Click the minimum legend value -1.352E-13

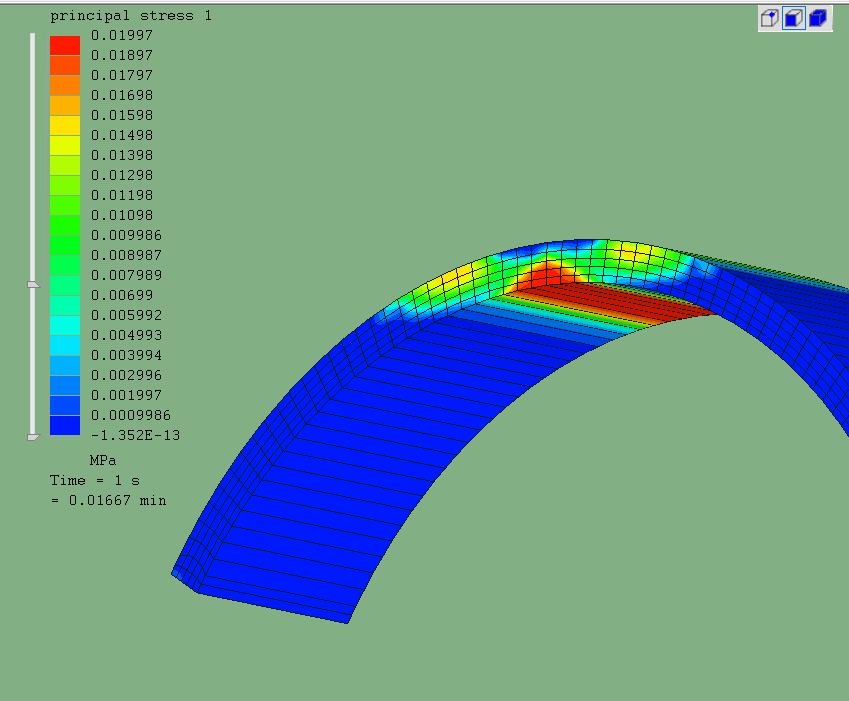point(135,436)
